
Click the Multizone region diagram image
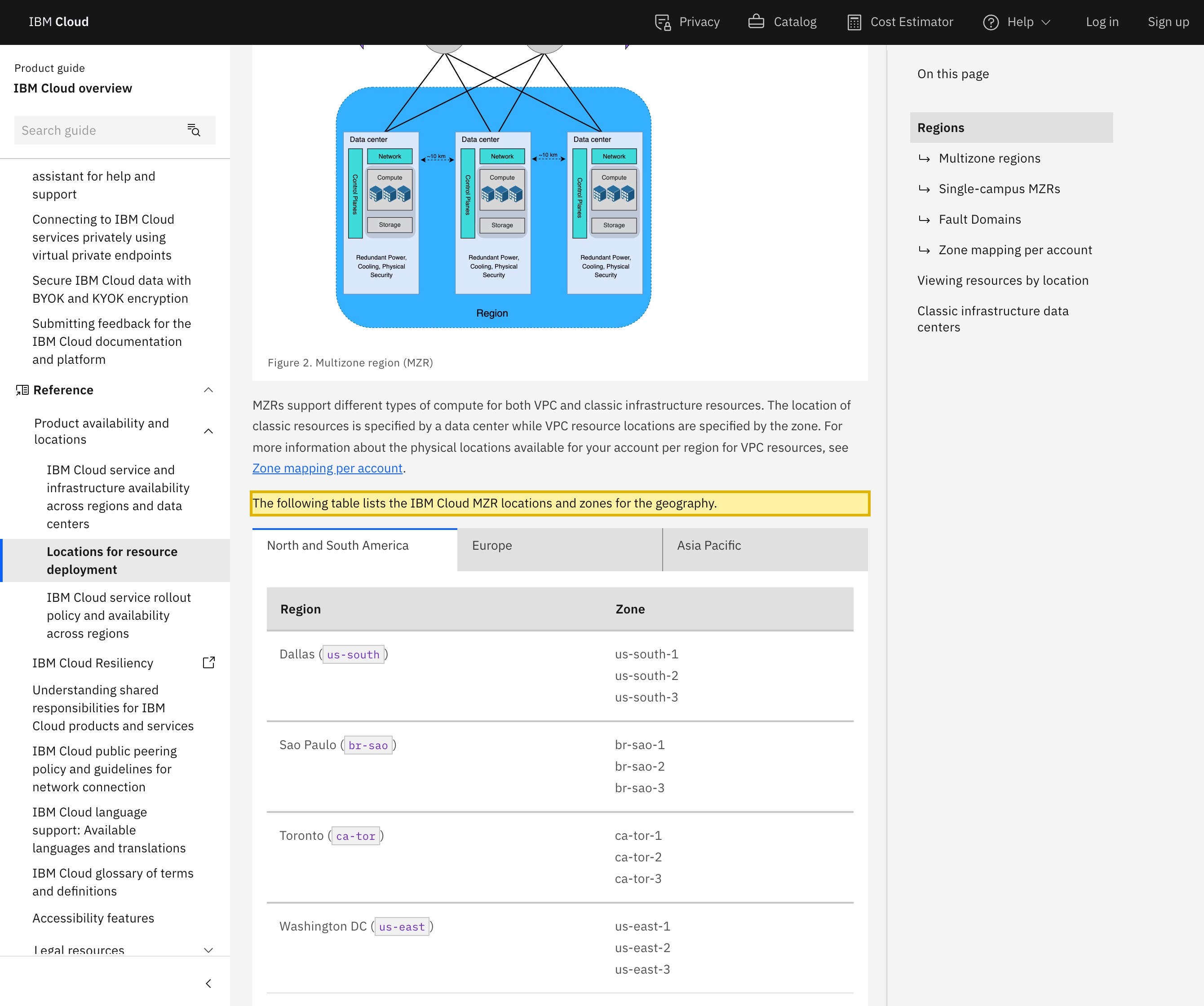click(494, 186)
